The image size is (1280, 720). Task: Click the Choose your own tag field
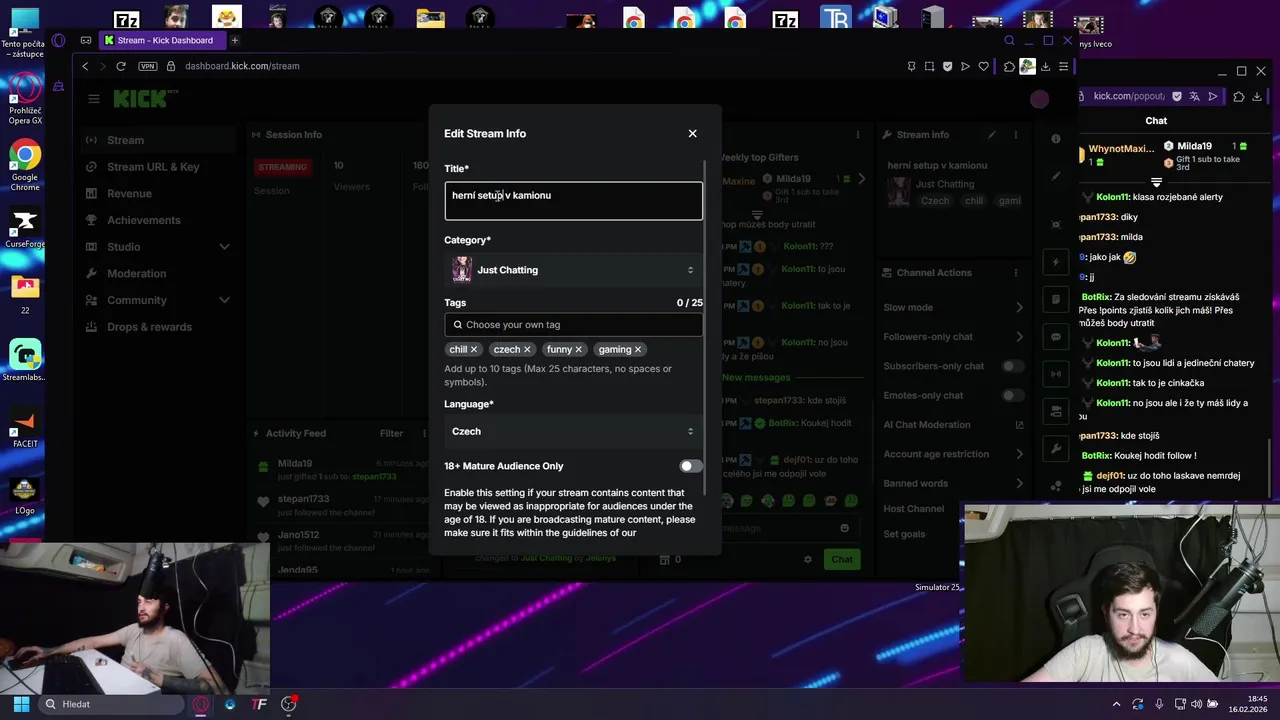click(x=573, y=324)
